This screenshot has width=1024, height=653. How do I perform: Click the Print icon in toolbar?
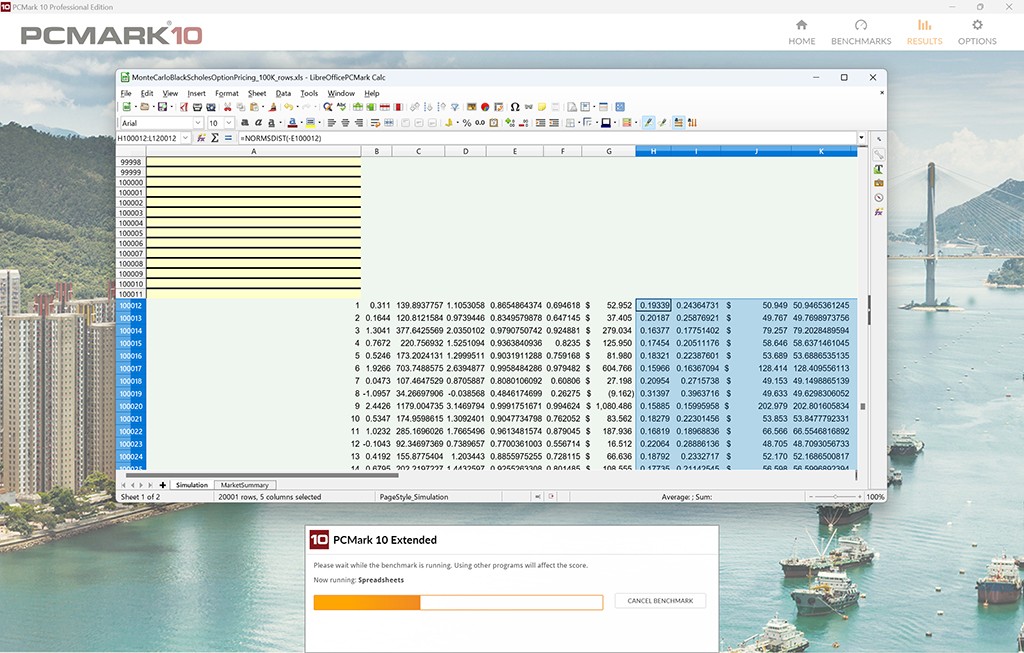[198, 107]
